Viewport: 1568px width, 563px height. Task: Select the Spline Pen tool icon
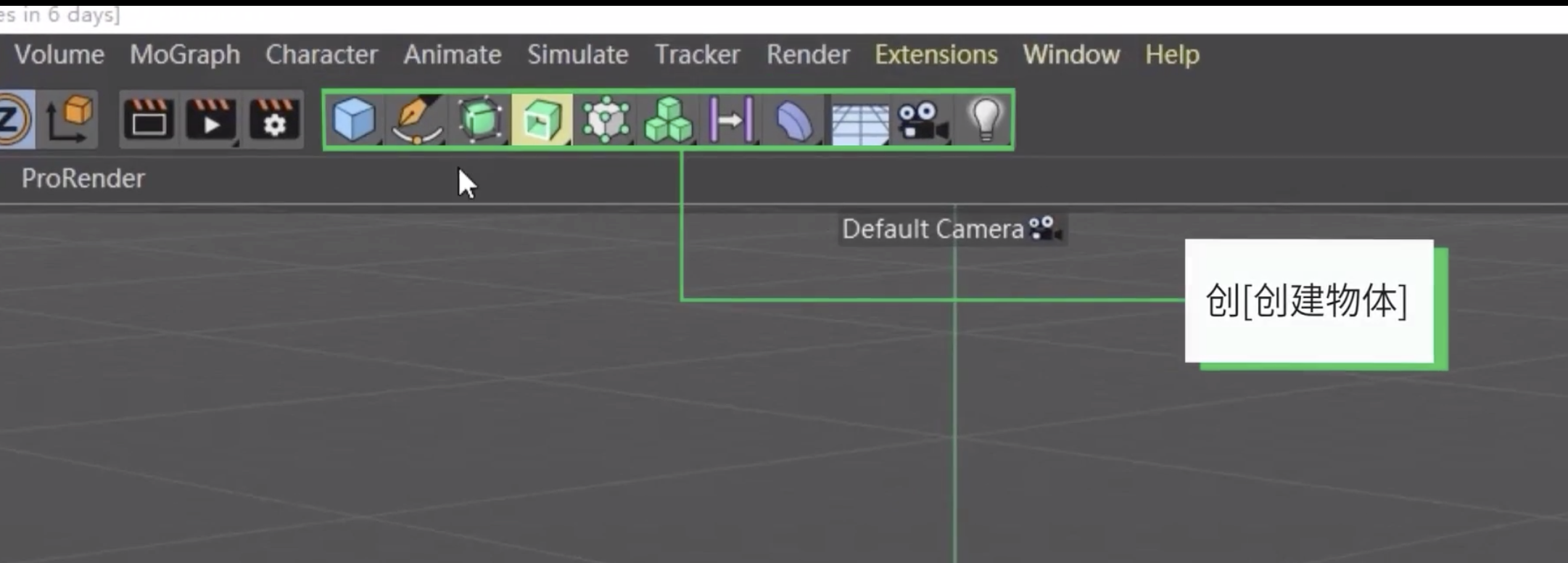pos(417,120)
